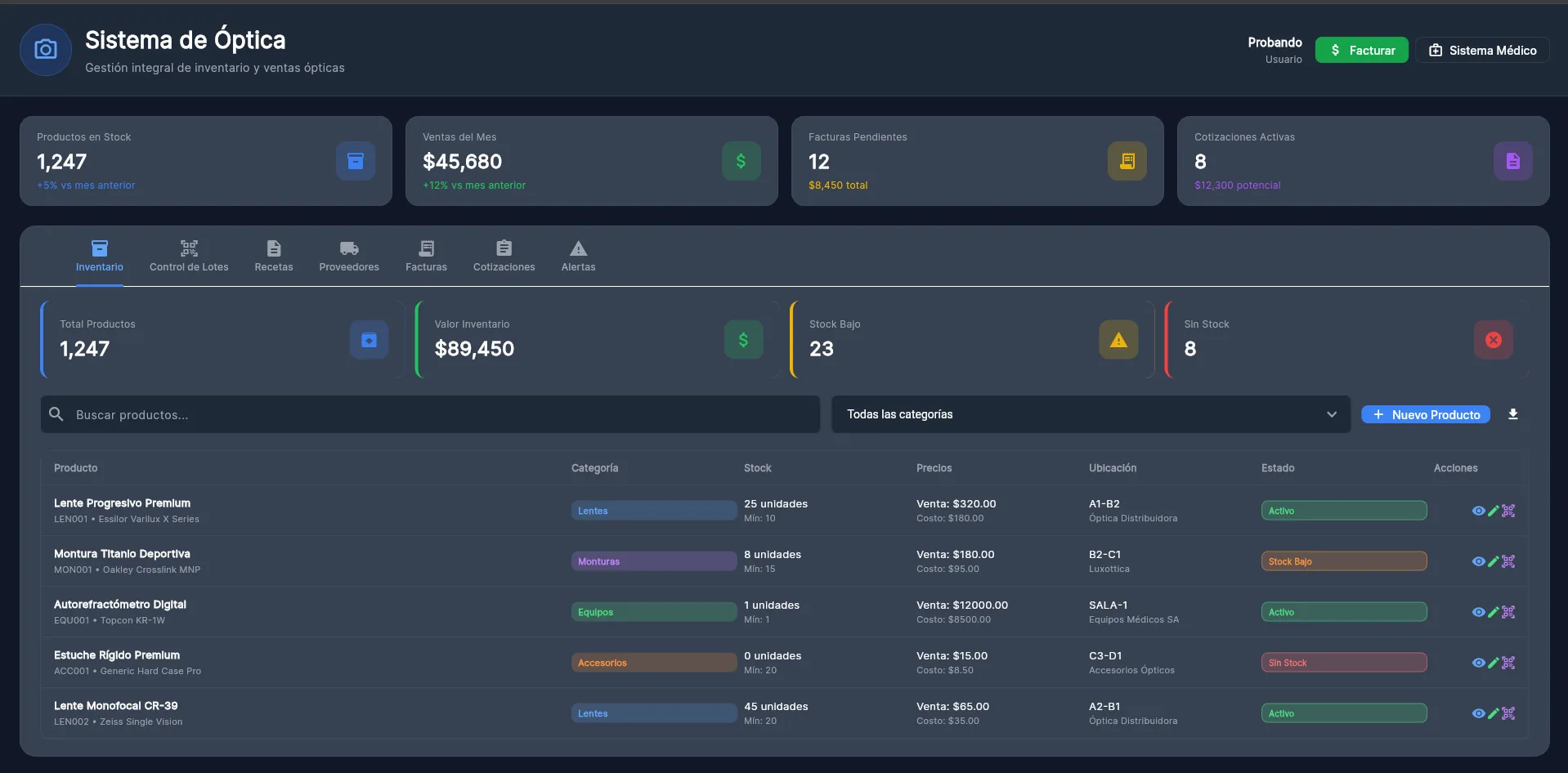Switch to the Control de Lotes tab
The height and width of the screenshot is (773, 1568).
[x=189, y=257]
